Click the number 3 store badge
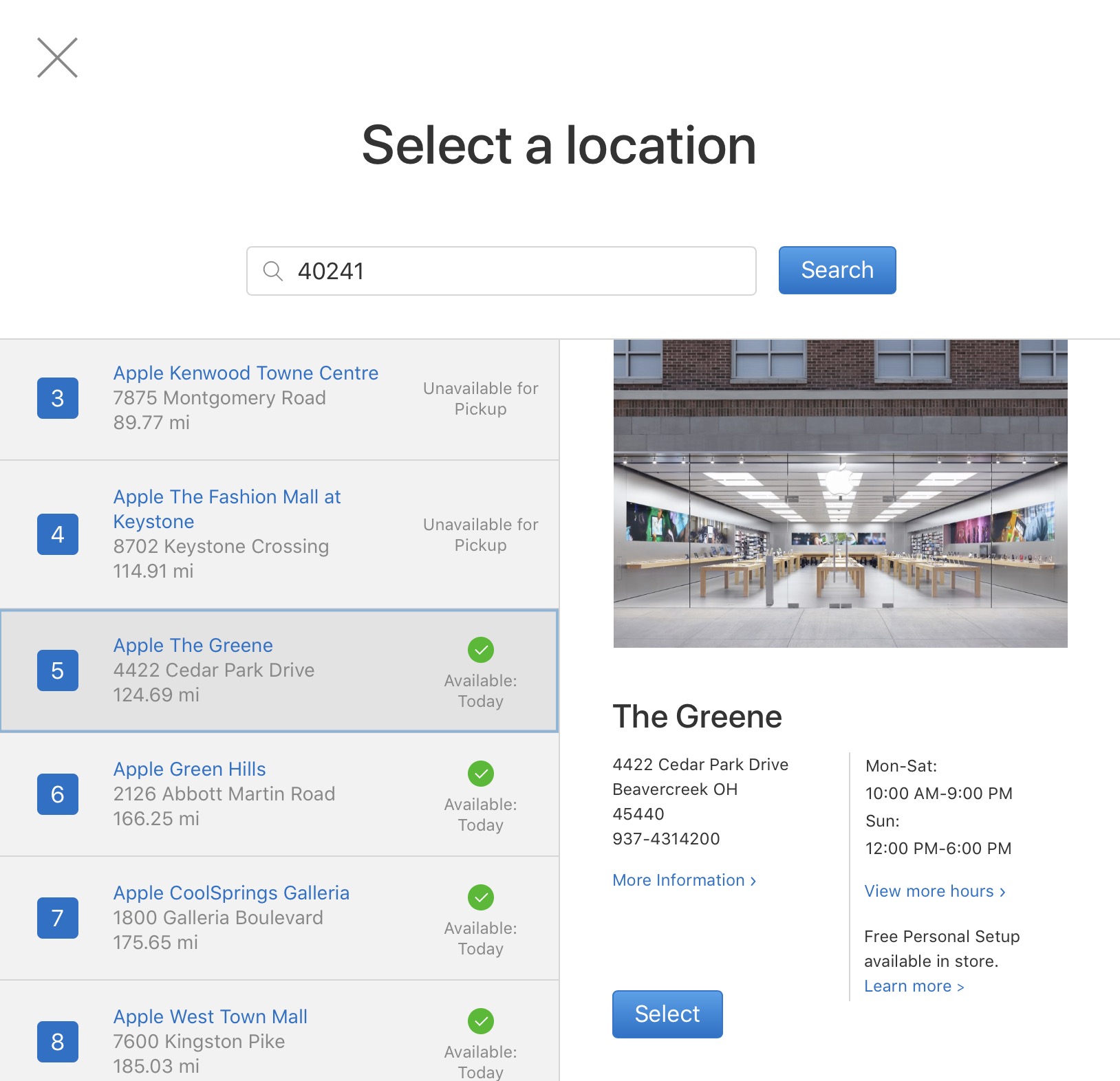The width and height of the screenshot is (1120, 1081). 58,398
